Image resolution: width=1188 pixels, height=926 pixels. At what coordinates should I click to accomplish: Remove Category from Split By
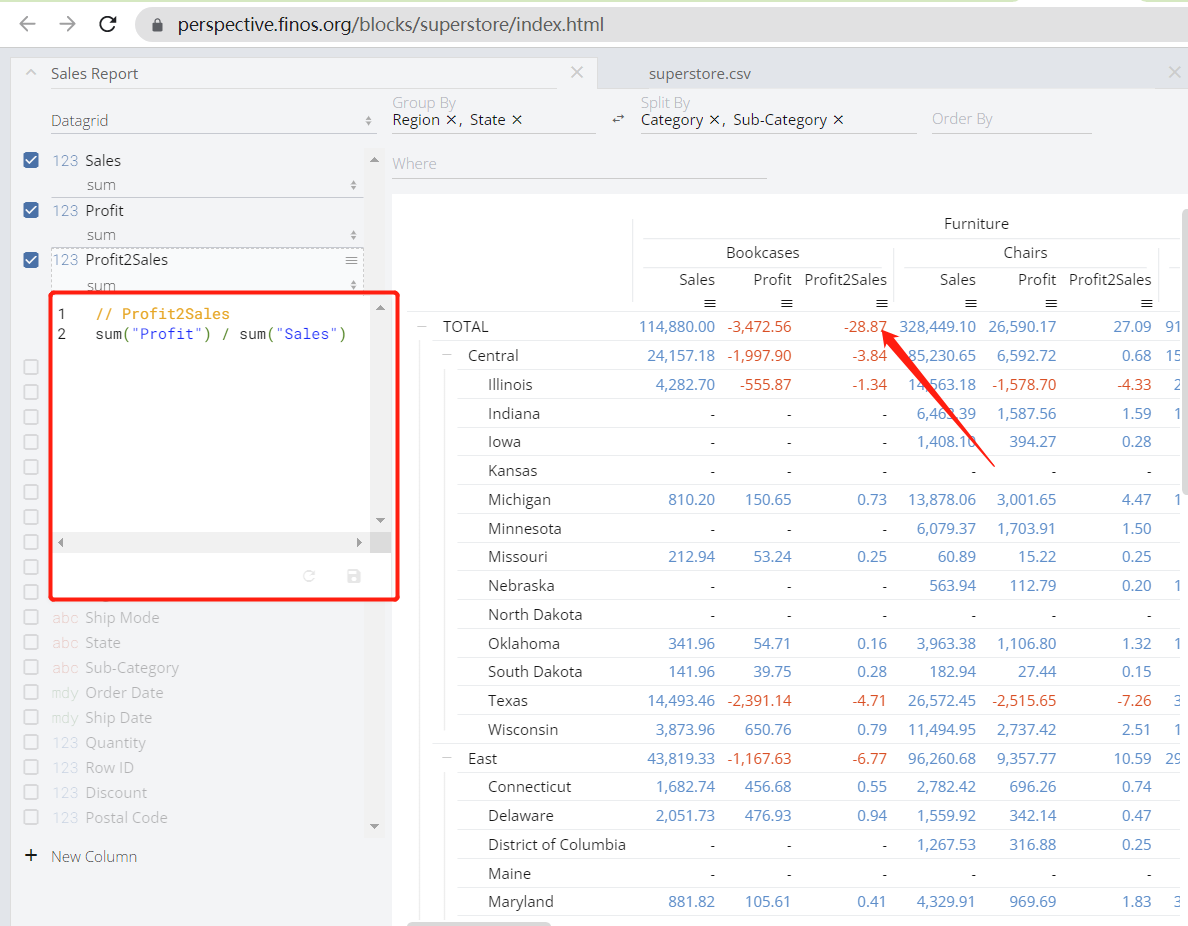(x=714, y=120)
